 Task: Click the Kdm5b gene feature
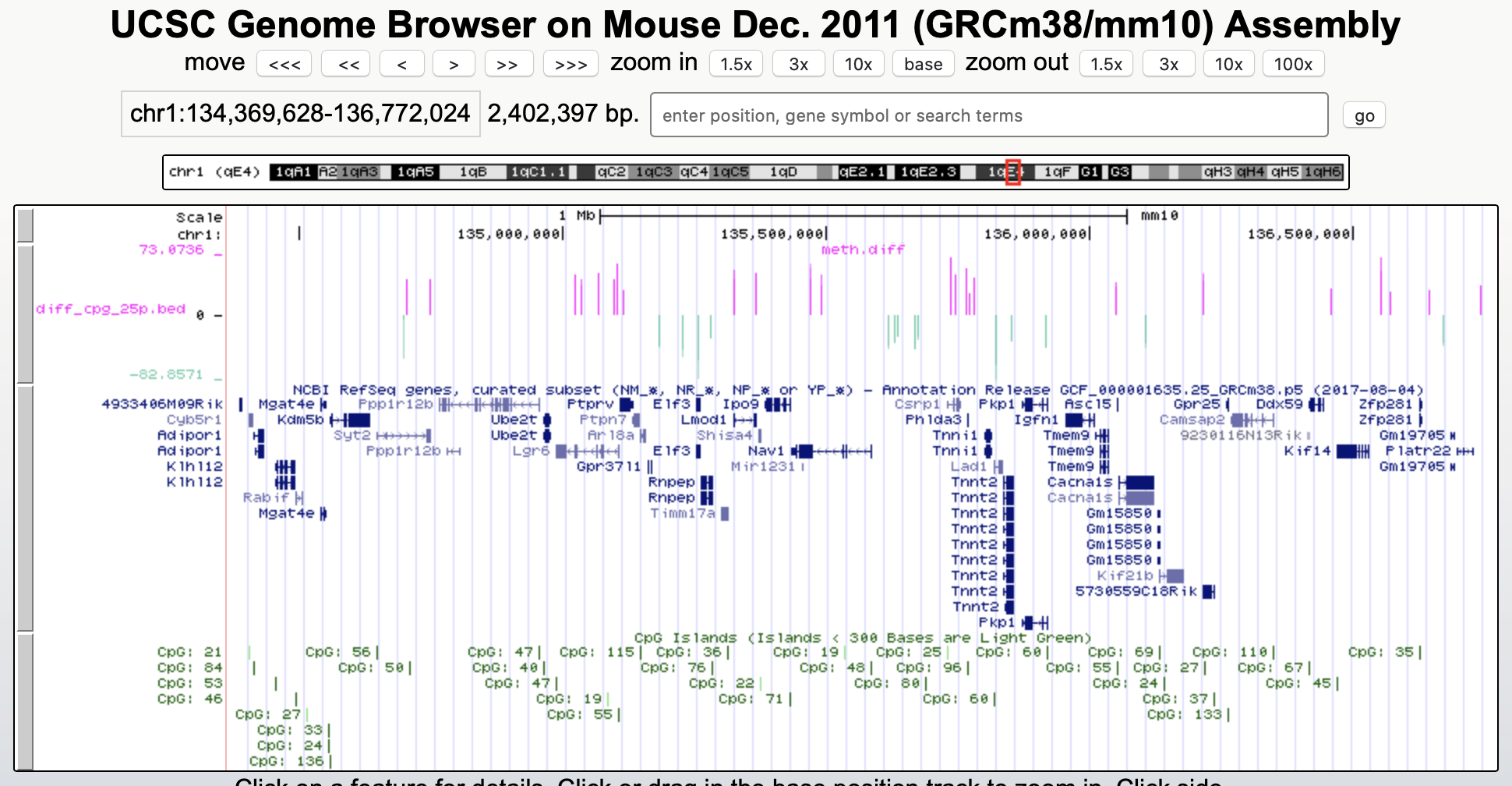[x=350, y=420]
